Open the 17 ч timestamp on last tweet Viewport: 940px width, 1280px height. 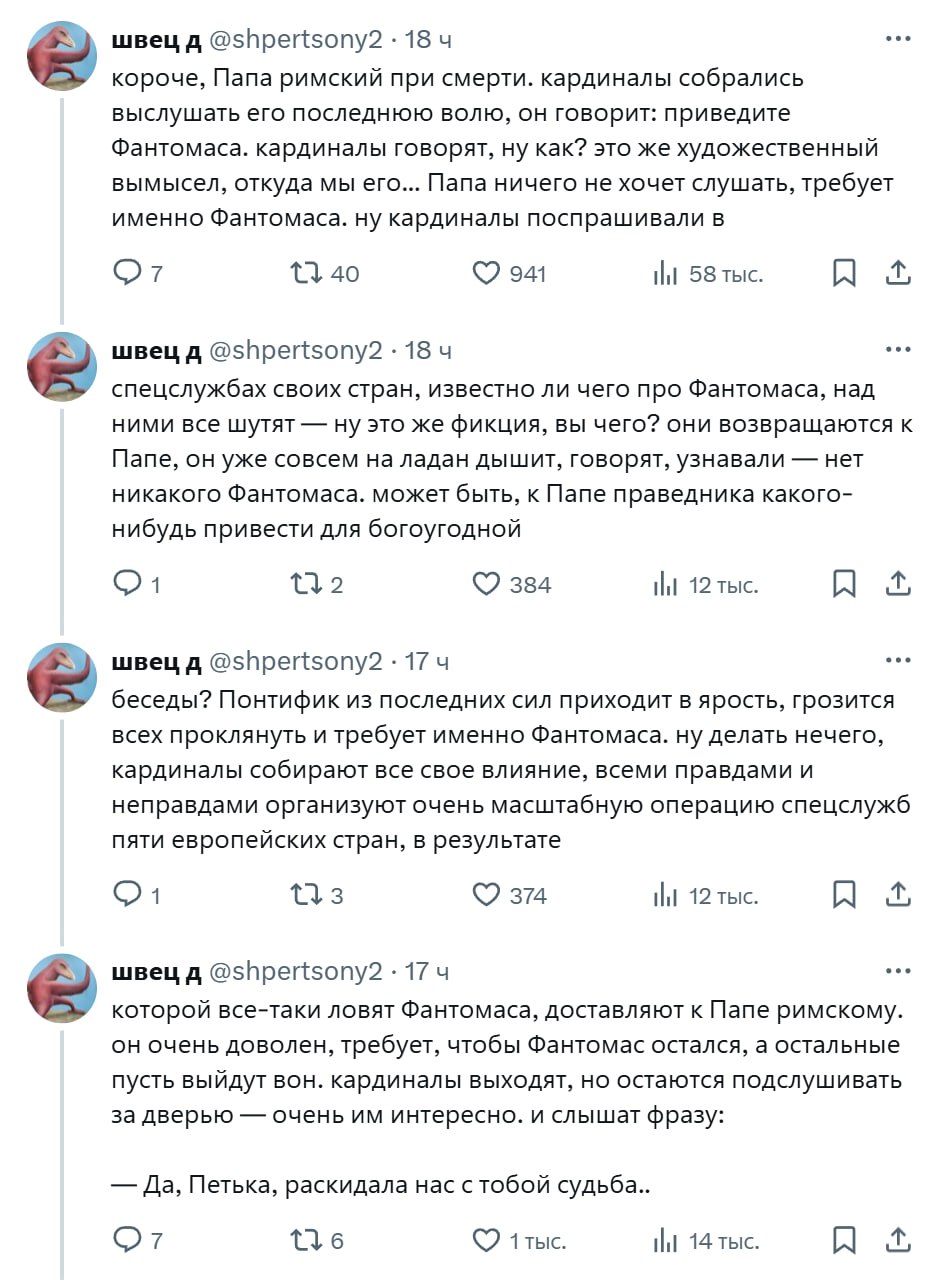pyautogui.click(x=427, y=971)
